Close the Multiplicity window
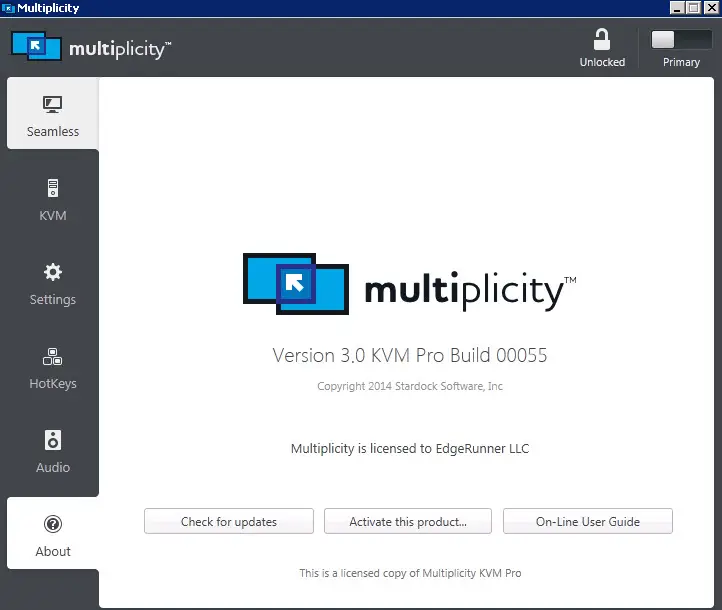The width and height of the screenshot is (722, 610). (x=711, y=8)
